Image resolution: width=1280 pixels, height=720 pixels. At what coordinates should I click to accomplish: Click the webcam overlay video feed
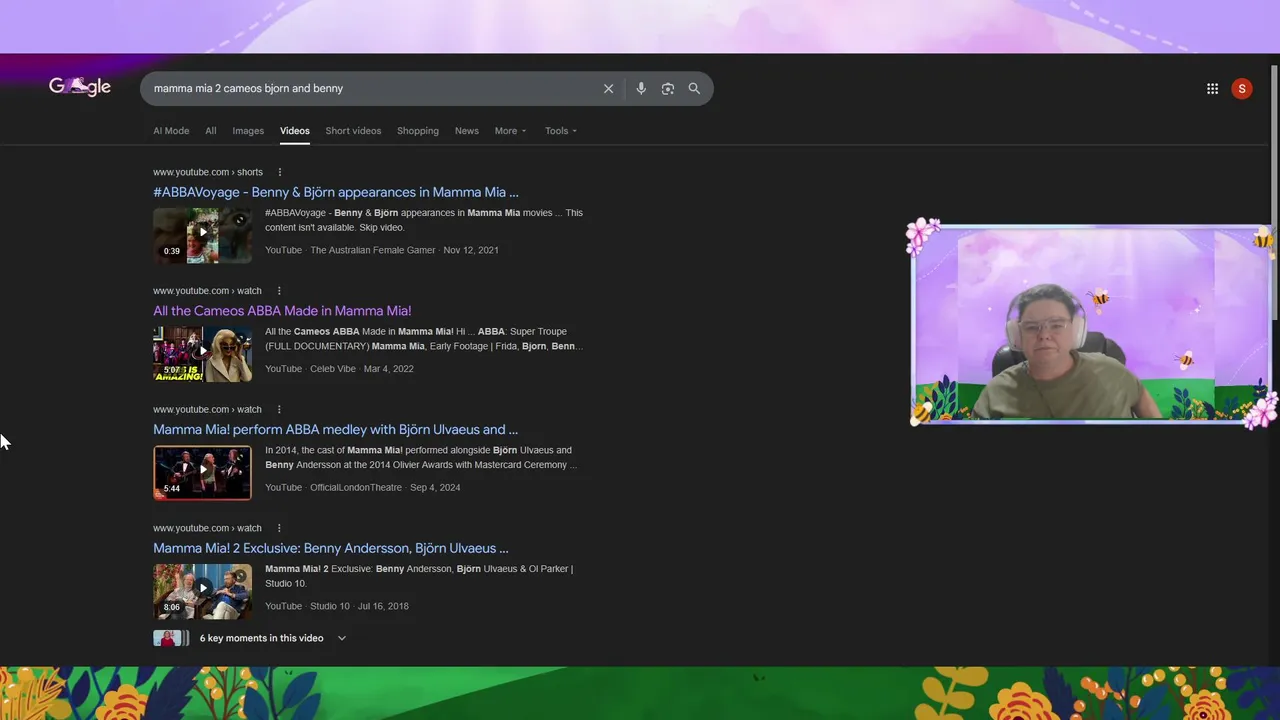1090,325
